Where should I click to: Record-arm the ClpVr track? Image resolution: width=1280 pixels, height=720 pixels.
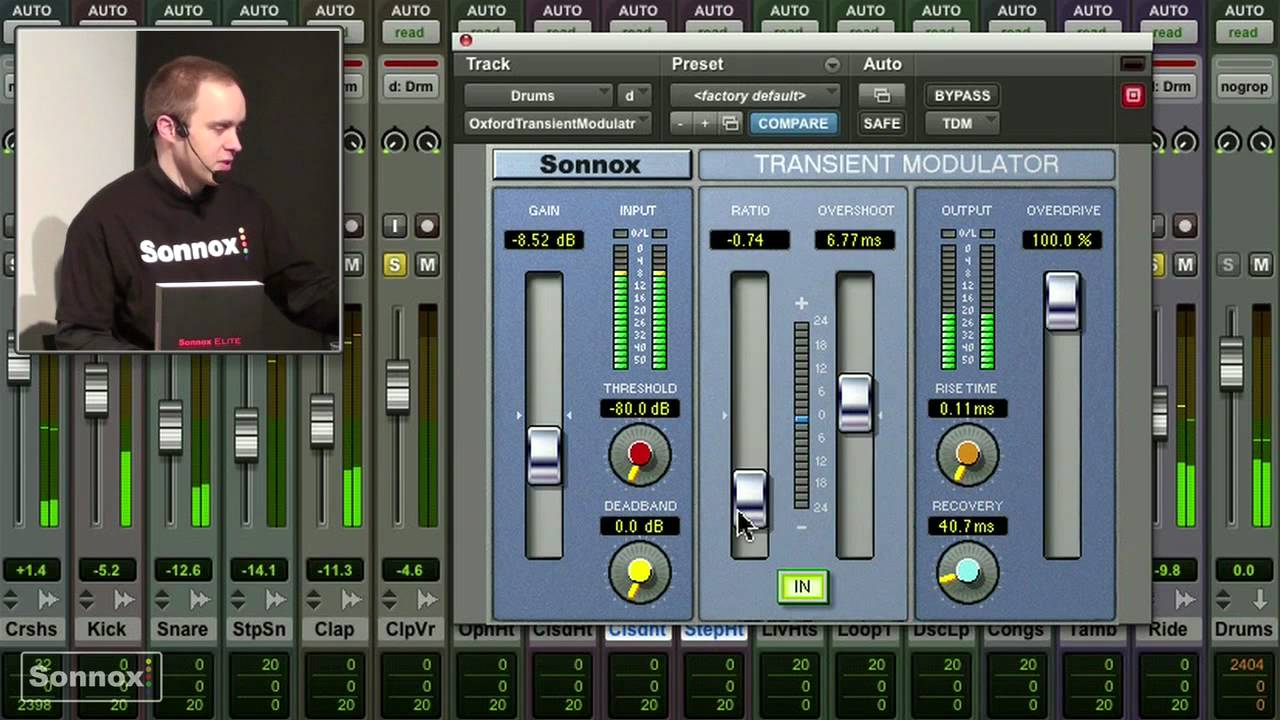(x=427, y=226)
